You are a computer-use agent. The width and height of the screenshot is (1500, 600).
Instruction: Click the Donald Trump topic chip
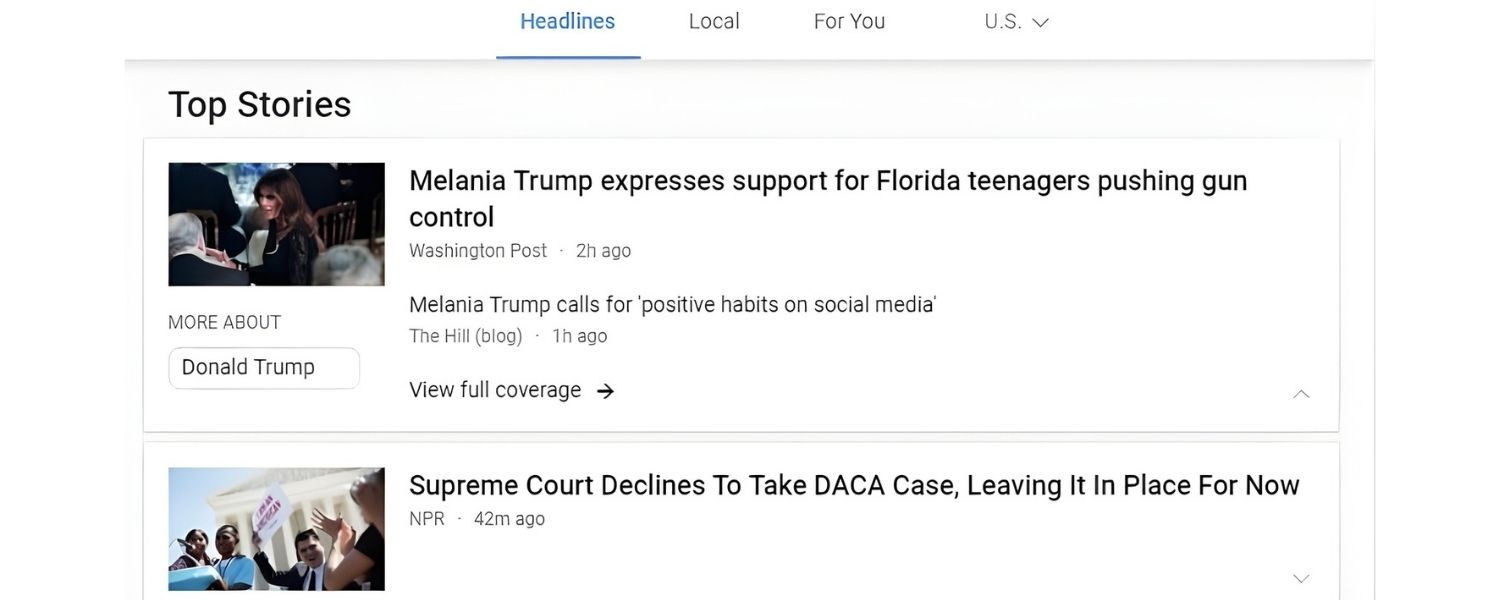(263, 367)
